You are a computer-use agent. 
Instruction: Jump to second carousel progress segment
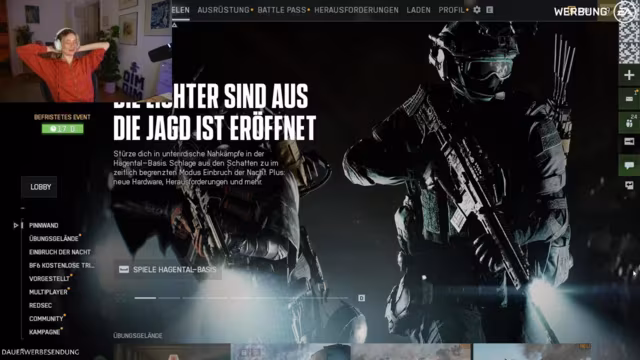pyautogui.click(x=169, y=298)
